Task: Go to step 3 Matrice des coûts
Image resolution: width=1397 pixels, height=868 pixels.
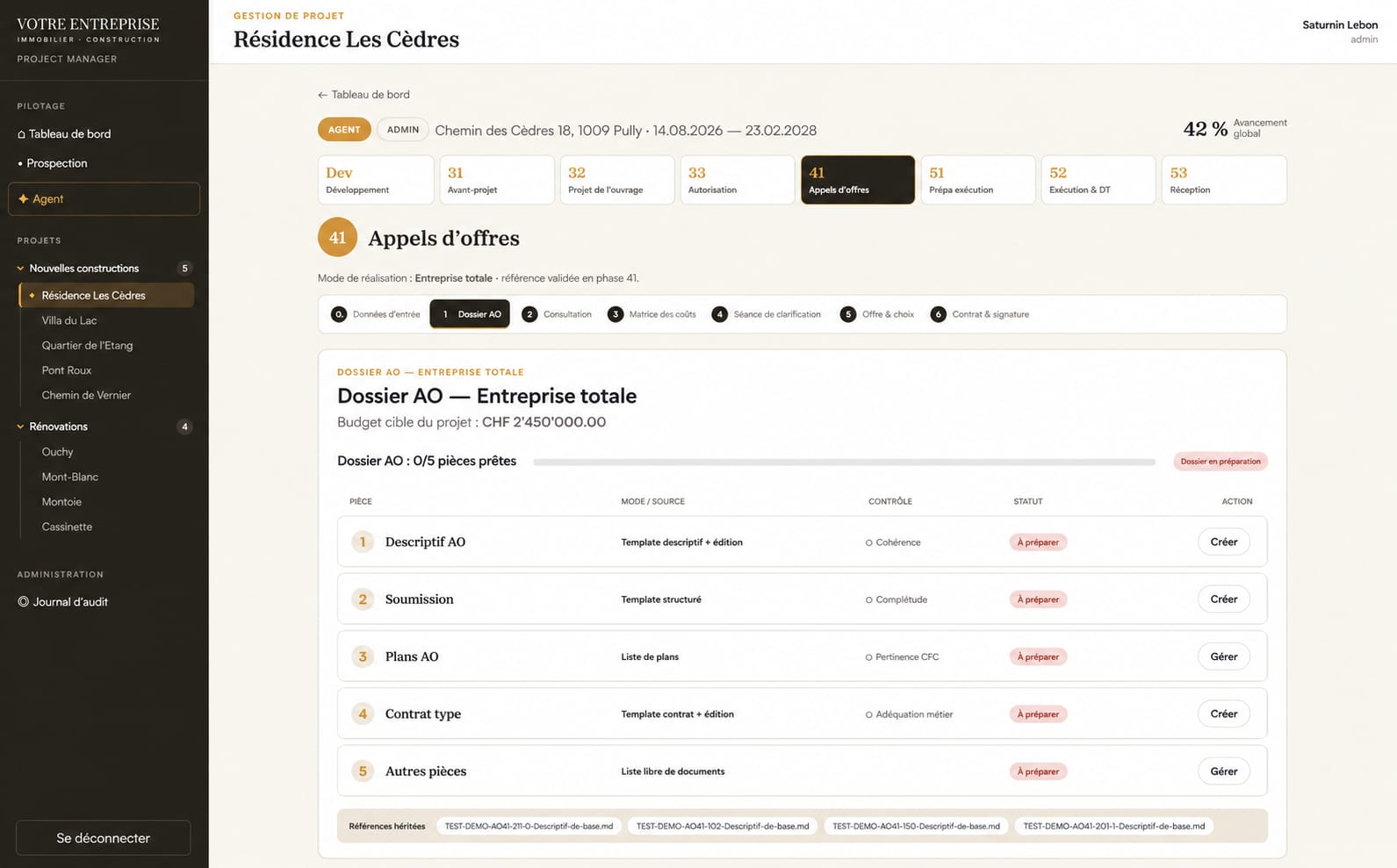Action: [652, 314]
